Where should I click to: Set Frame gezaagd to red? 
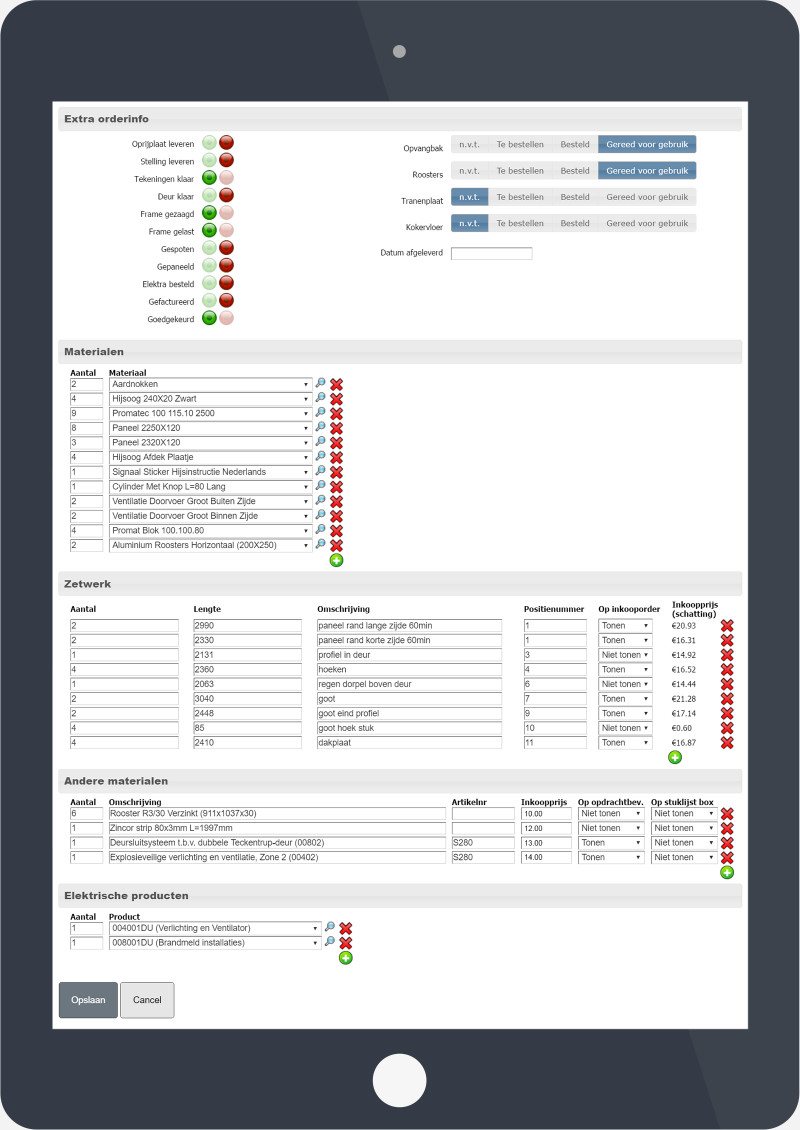[226, 213]
